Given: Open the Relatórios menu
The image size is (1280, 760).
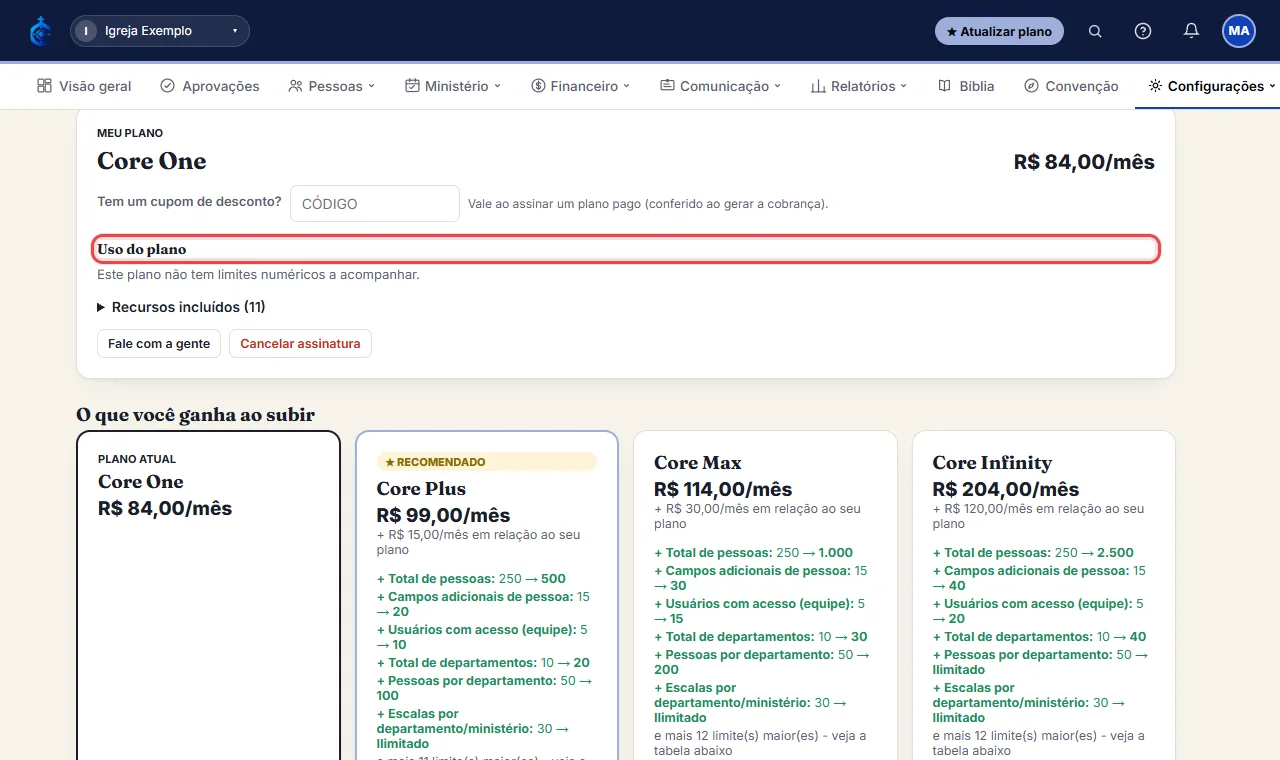Looking at the screenshot, I should tap(859, 86).
